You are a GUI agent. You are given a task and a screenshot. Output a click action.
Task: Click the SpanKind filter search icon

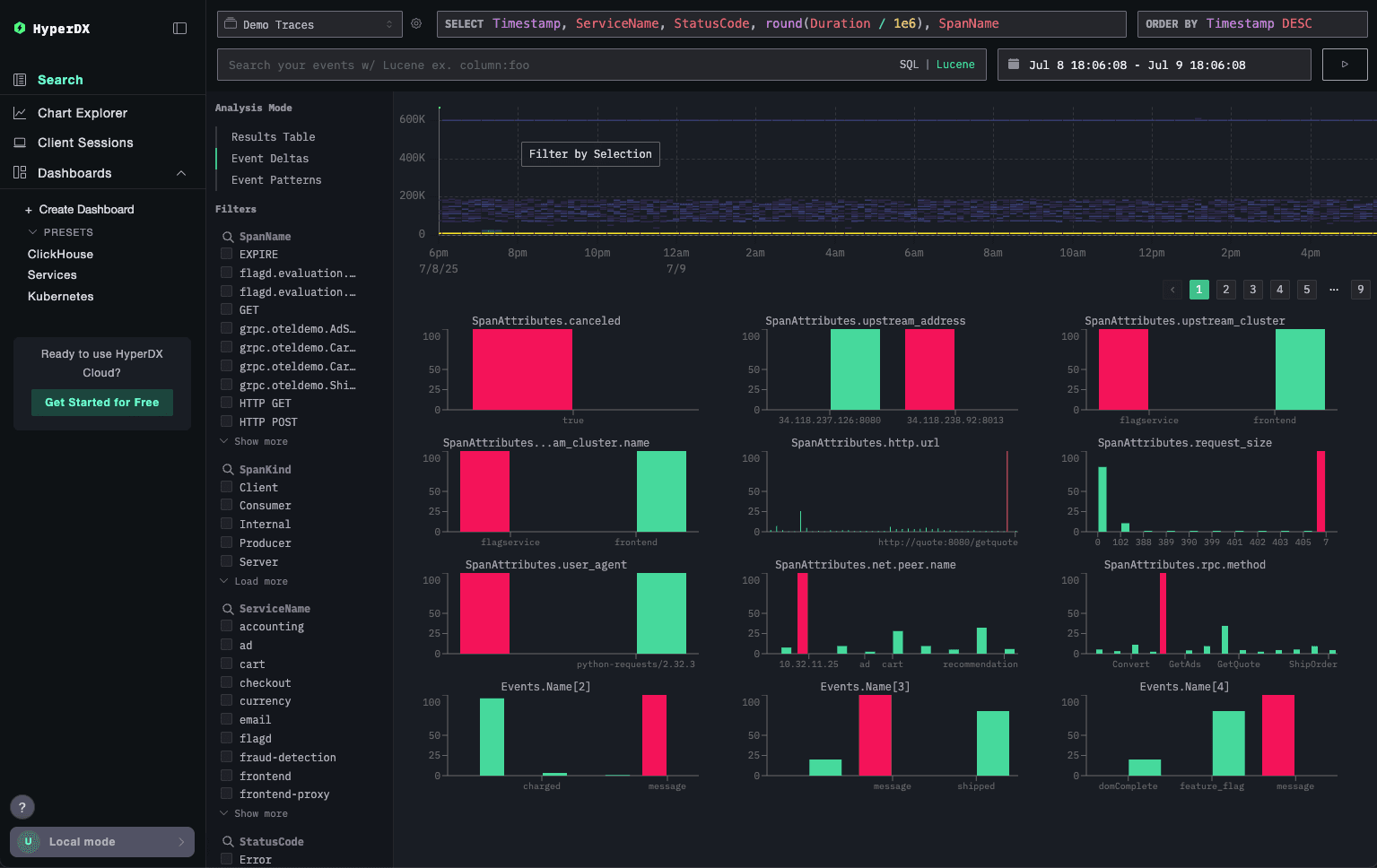point(228,470)
